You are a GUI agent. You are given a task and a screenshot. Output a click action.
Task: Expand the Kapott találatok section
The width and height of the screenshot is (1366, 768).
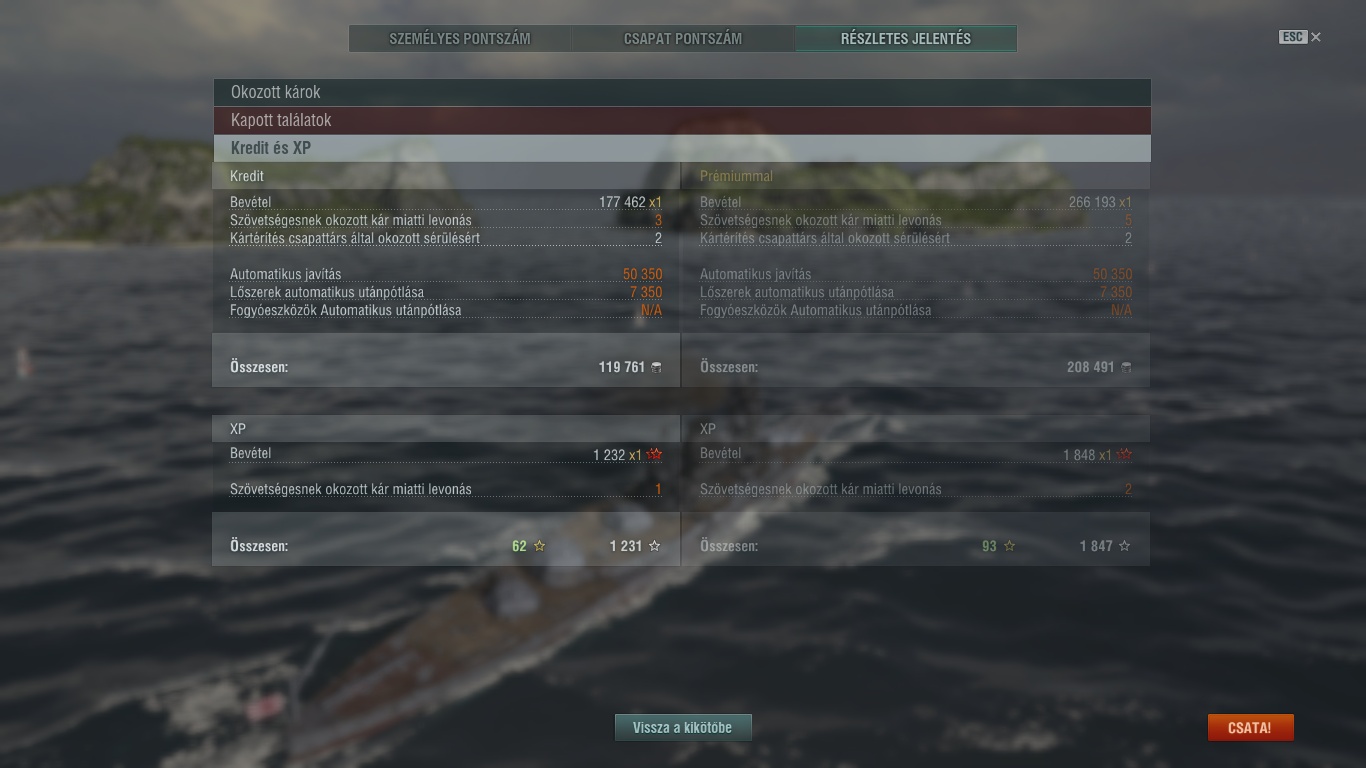681,120
